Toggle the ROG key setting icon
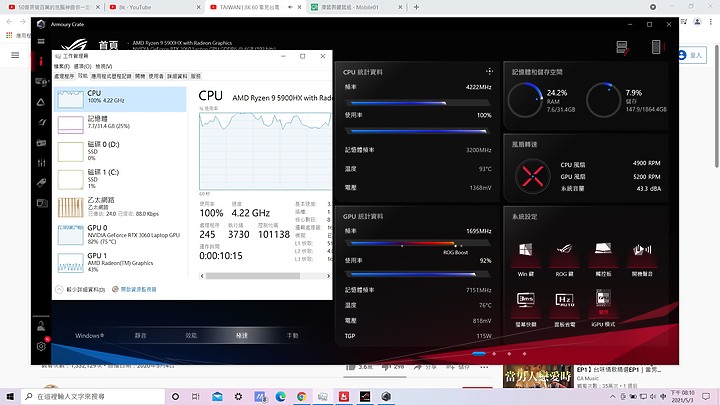Screen dimensions: 720x405 pyautogui.click(x=564, y=250)
